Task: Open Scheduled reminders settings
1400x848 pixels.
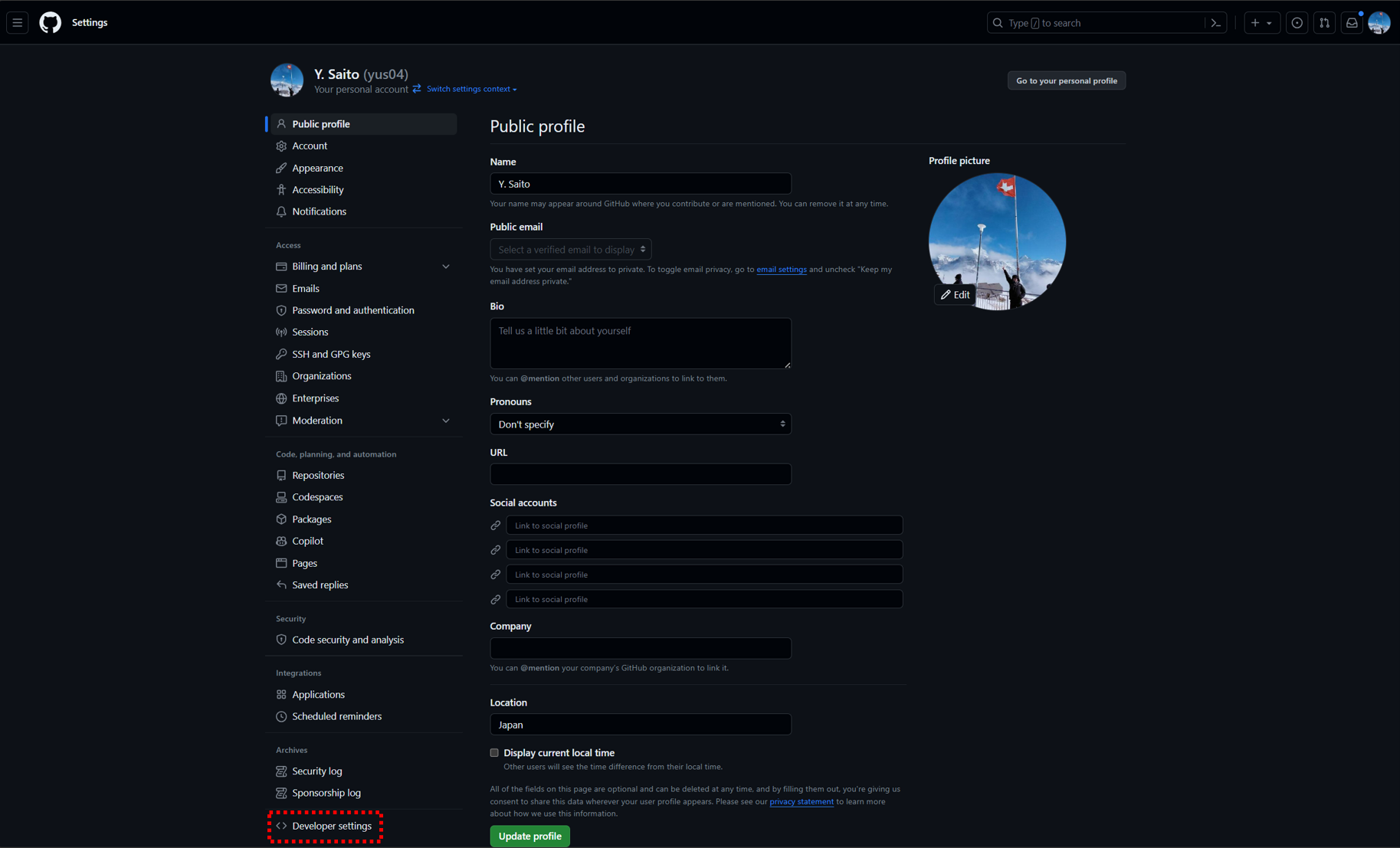Action: coord(363,716)
